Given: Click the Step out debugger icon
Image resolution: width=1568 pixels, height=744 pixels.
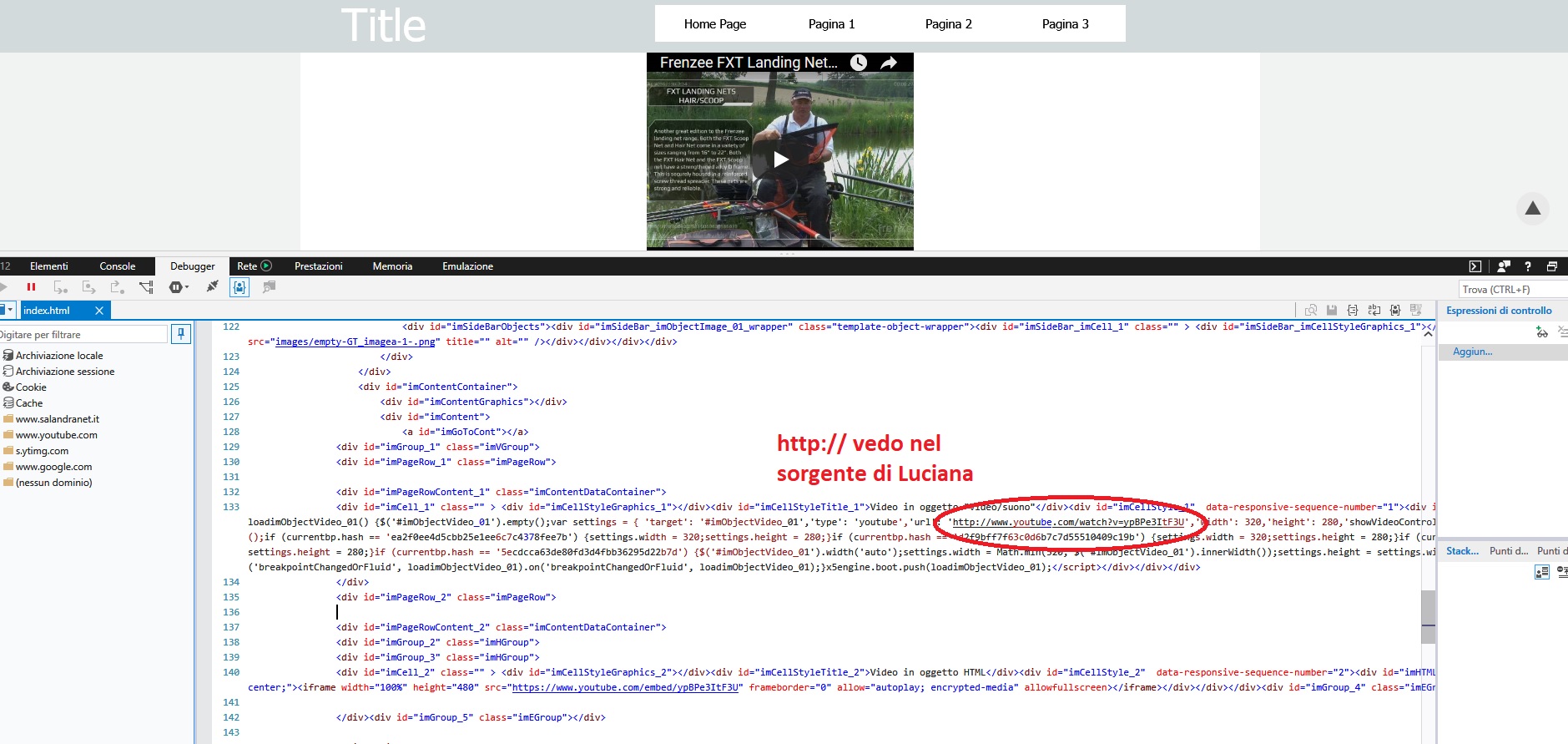Looking at the screenshot, I should [118, 287].
